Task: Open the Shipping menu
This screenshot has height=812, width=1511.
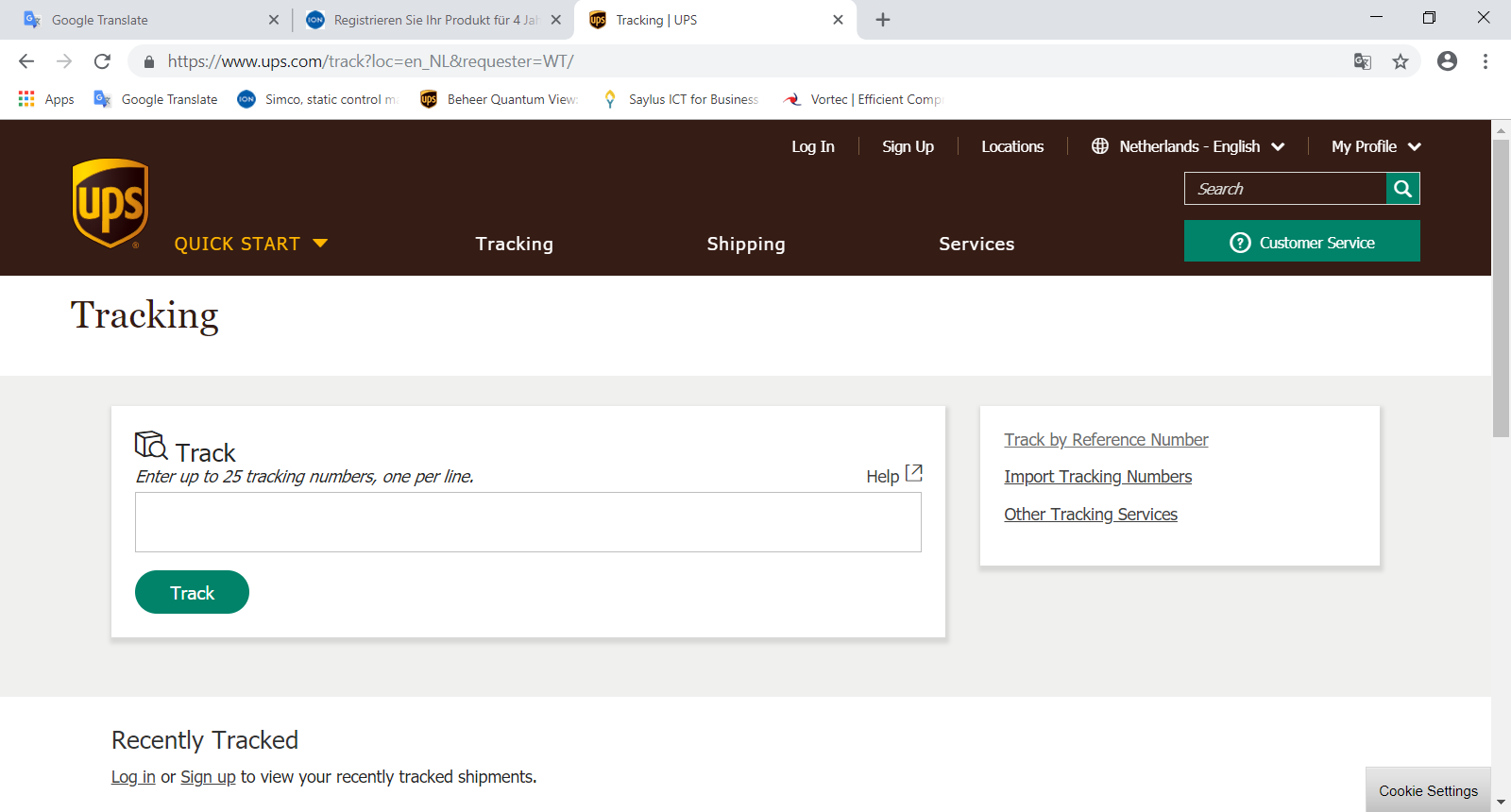Action: tap(746, 244)
